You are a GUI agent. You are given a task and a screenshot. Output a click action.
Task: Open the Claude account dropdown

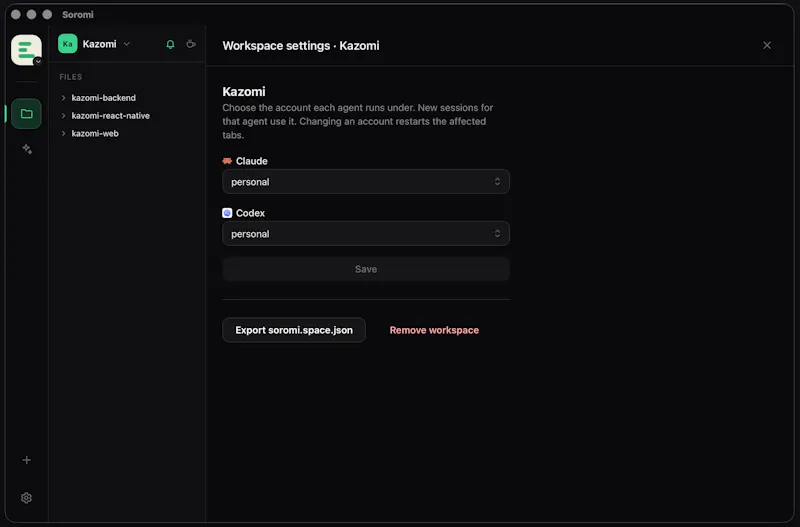[x=366, y=182]
